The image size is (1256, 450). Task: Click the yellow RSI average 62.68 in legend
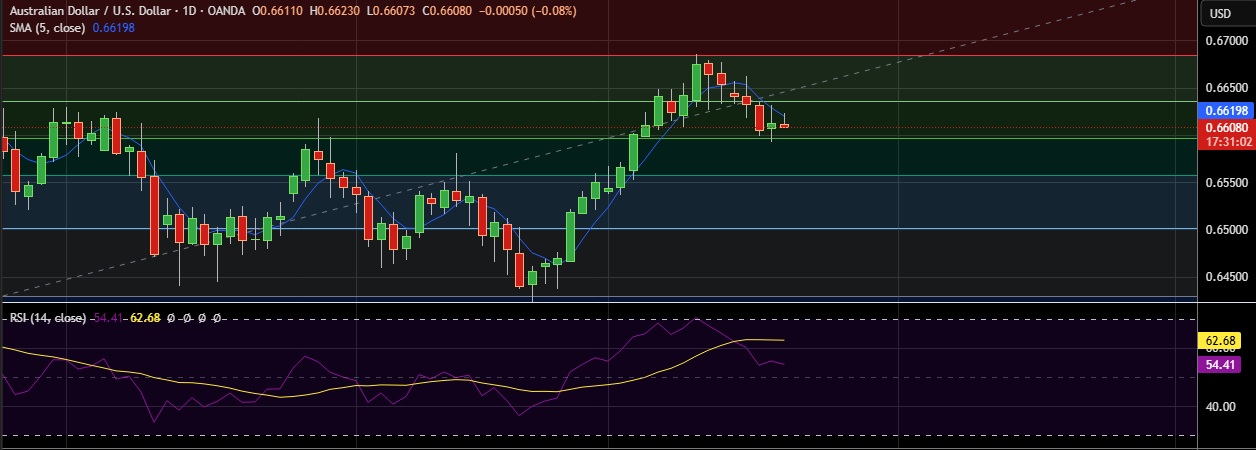[145, 318]
